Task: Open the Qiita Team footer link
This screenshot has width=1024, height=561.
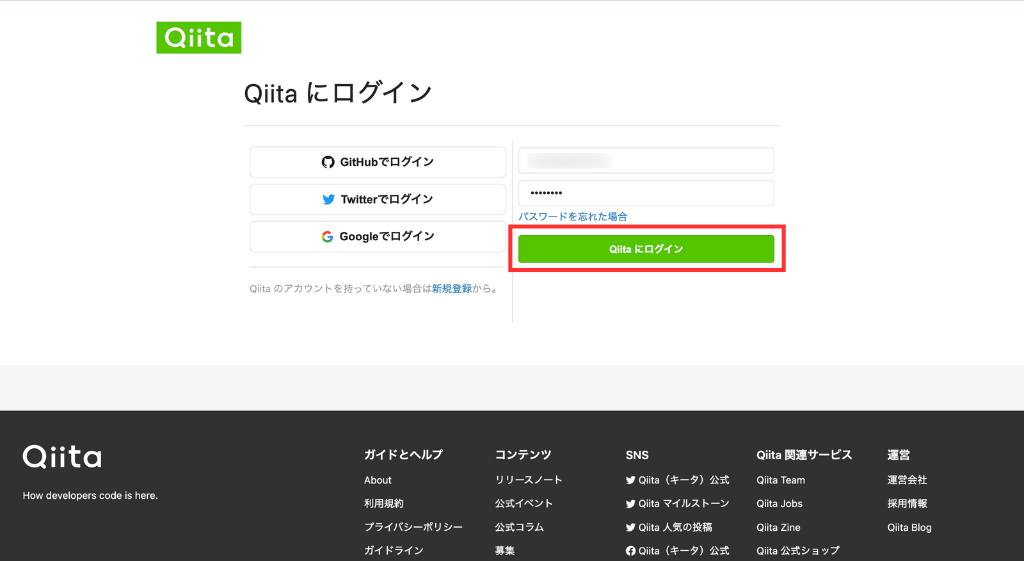Action: [780, 480]
